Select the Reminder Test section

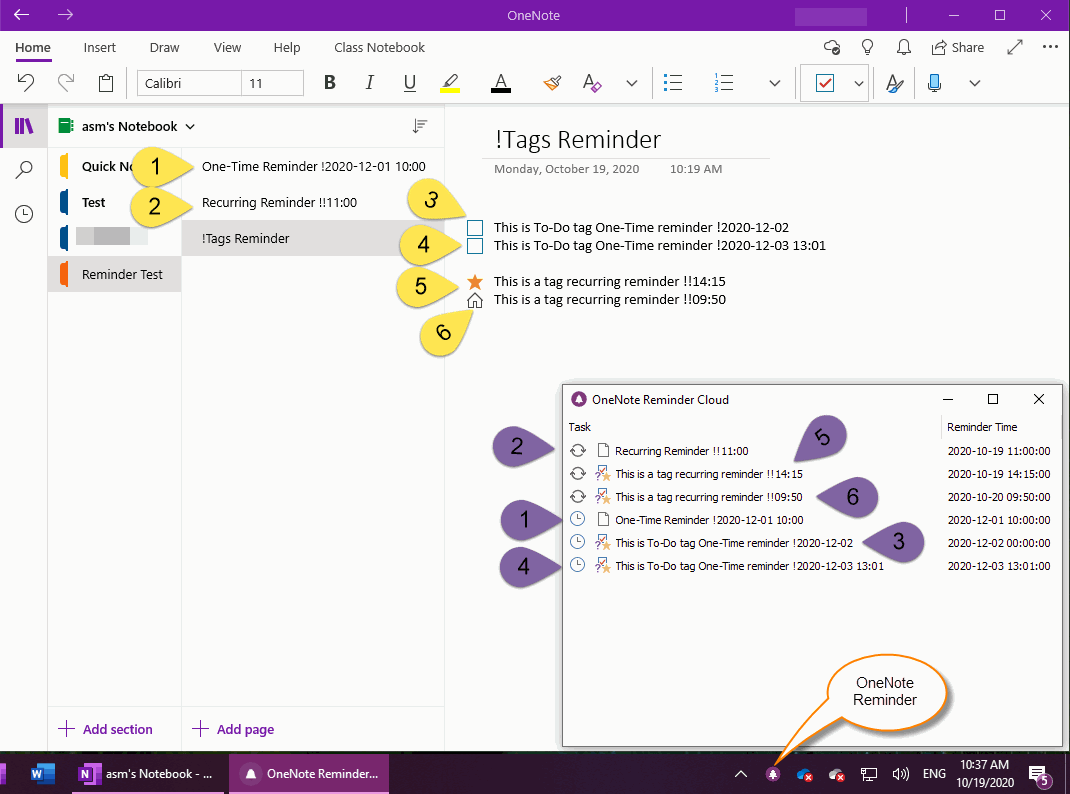coord(115,274)
